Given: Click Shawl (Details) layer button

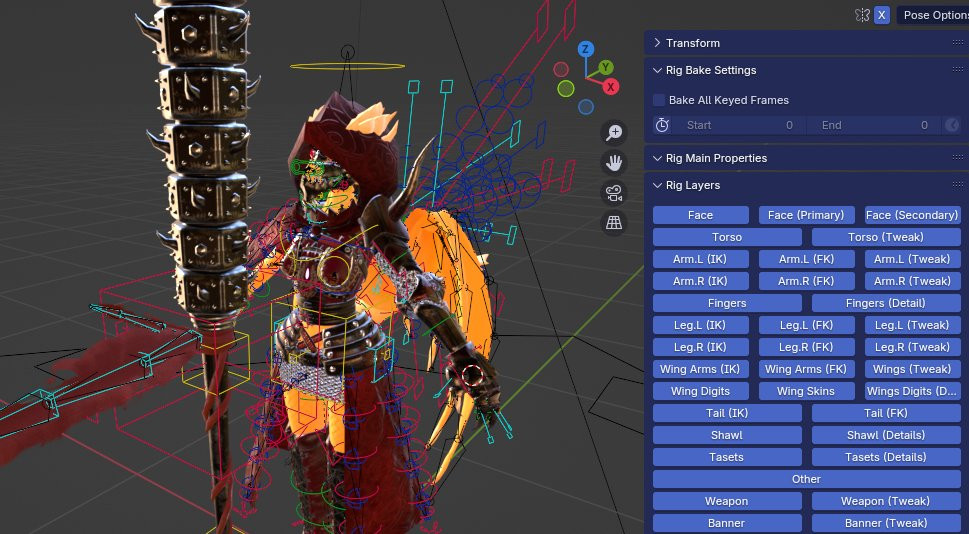Looking at the screenshot, I should coord(886,435).
